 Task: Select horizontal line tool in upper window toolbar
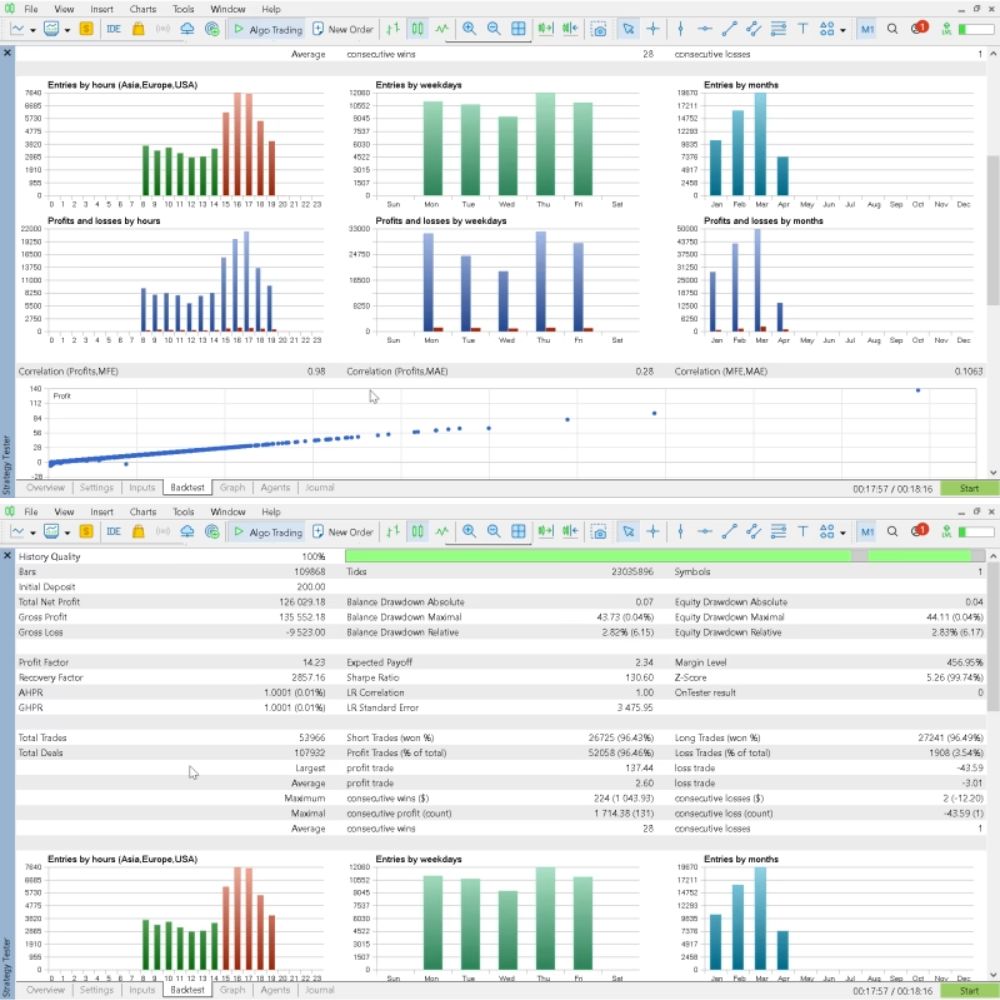click(x=705, y=29)
